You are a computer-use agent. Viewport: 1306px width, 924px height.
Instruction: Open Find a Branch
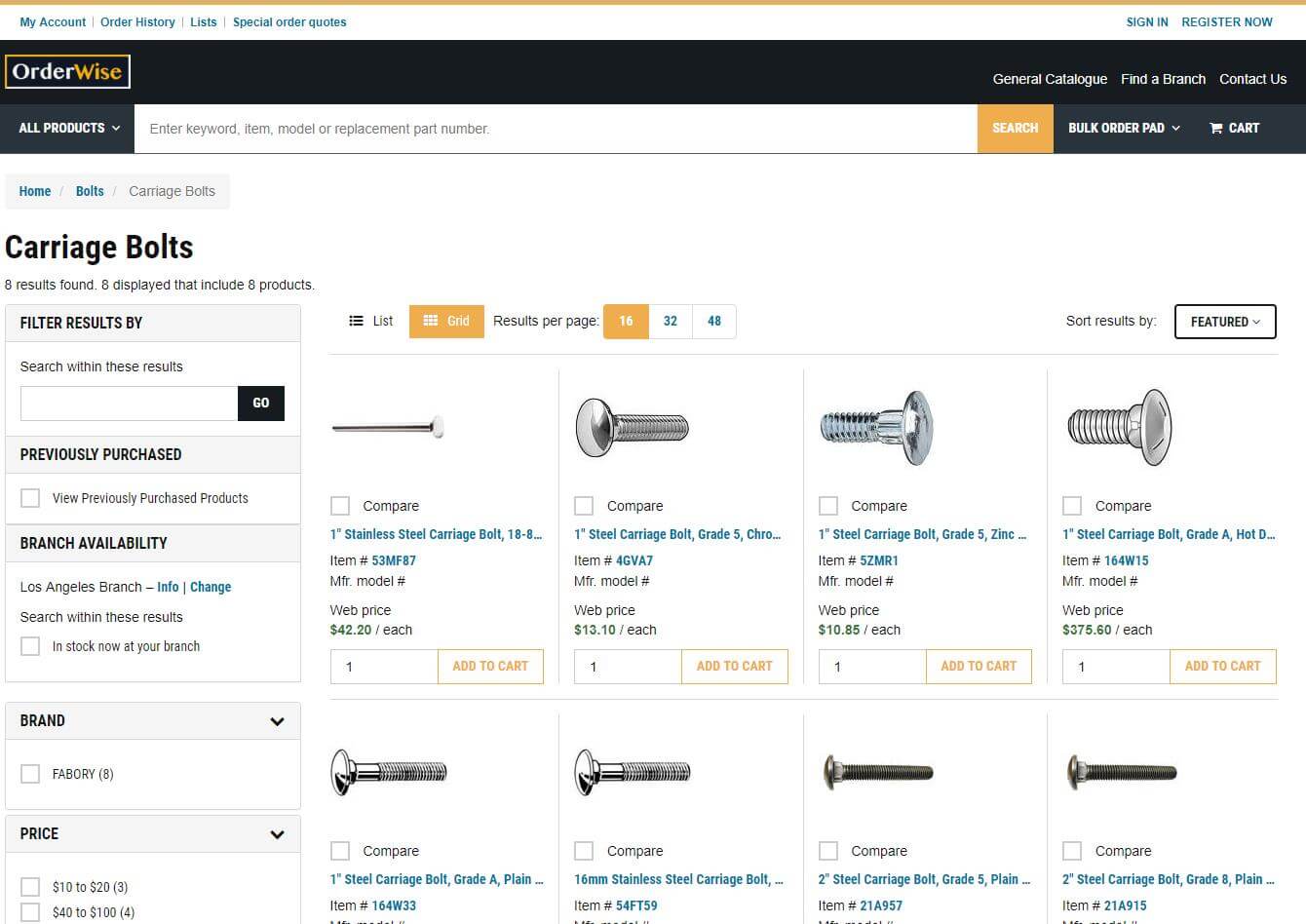pyautogui.click(x=1163, y=79)
